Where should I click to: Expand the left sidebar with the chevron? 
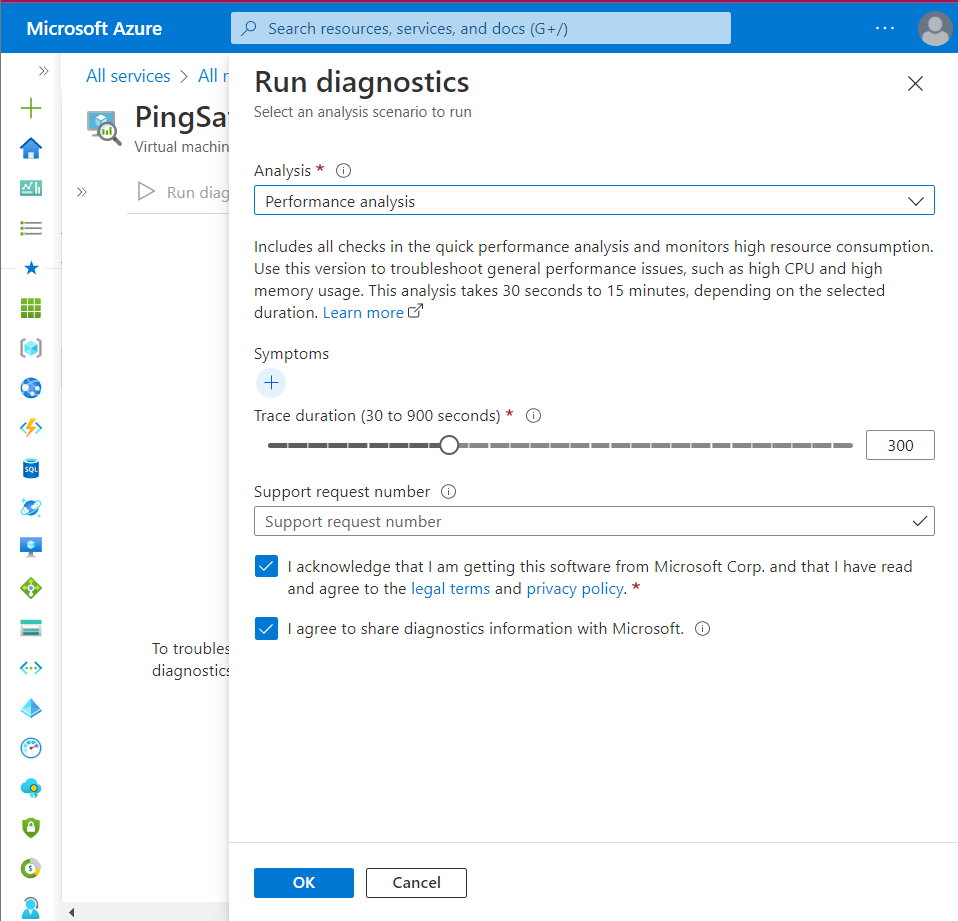click(43, 71)
